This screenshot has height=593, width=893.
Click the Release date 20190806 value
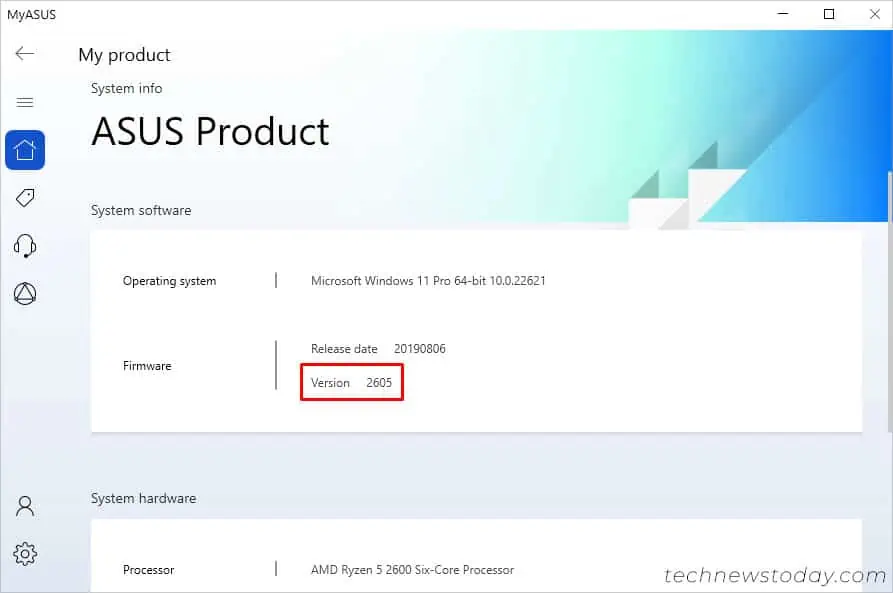378,348
